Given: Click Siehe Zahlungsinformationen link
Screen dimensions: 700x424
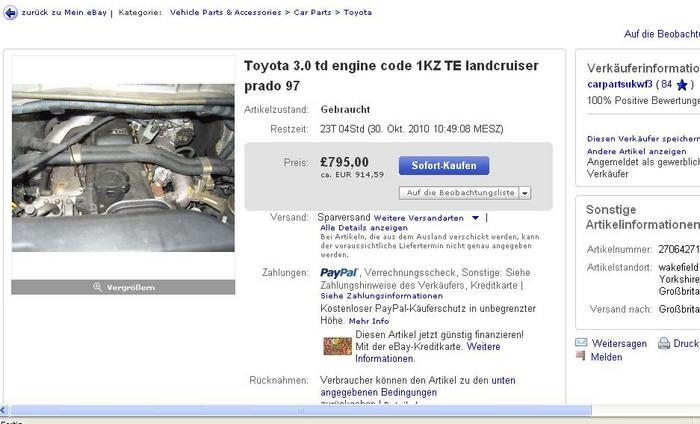Looking at the screenshot, I should point(381,296).
